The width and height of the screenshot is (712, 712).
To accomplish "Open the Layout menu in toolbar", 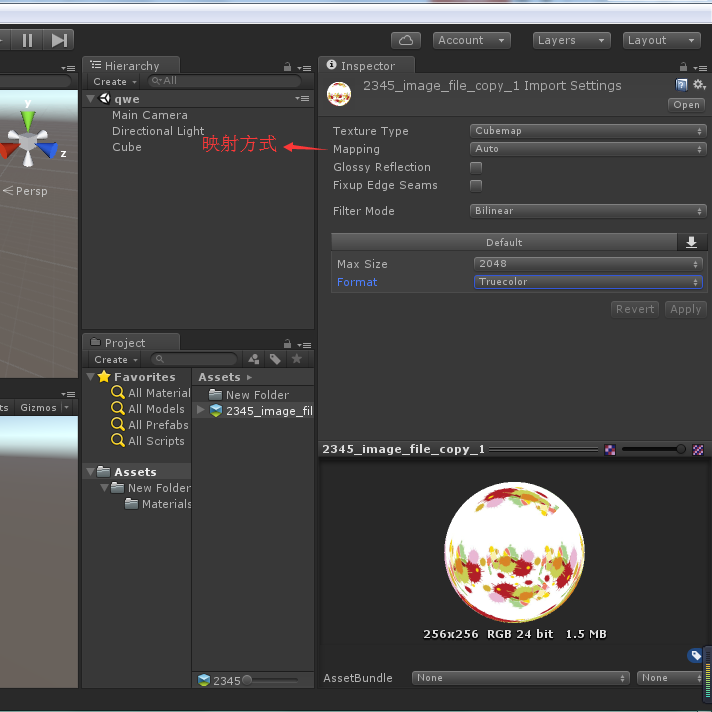I will [x=662, y=40].
